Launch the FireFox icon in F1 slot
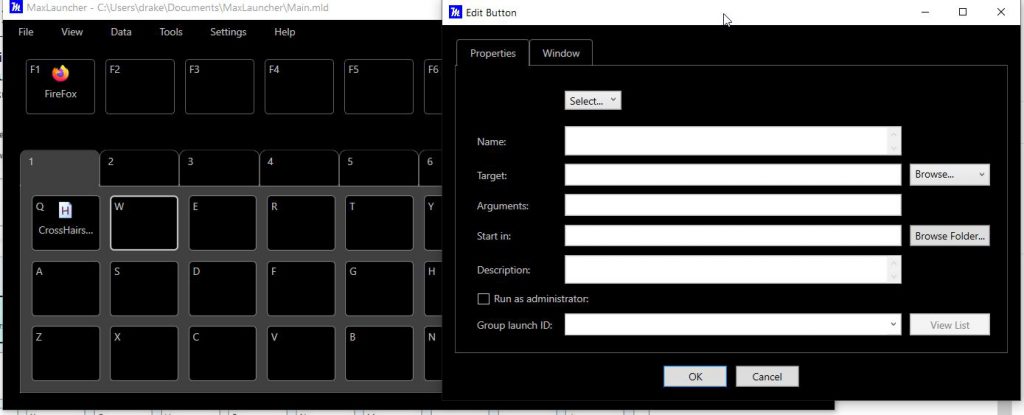 click(60, 74)
